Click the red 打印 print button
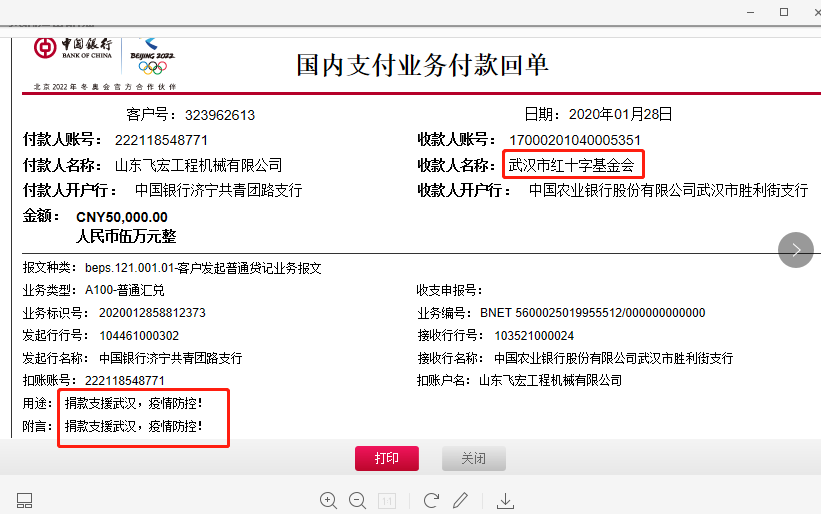This screenshot has width=821, height=514. coord(387,459)
